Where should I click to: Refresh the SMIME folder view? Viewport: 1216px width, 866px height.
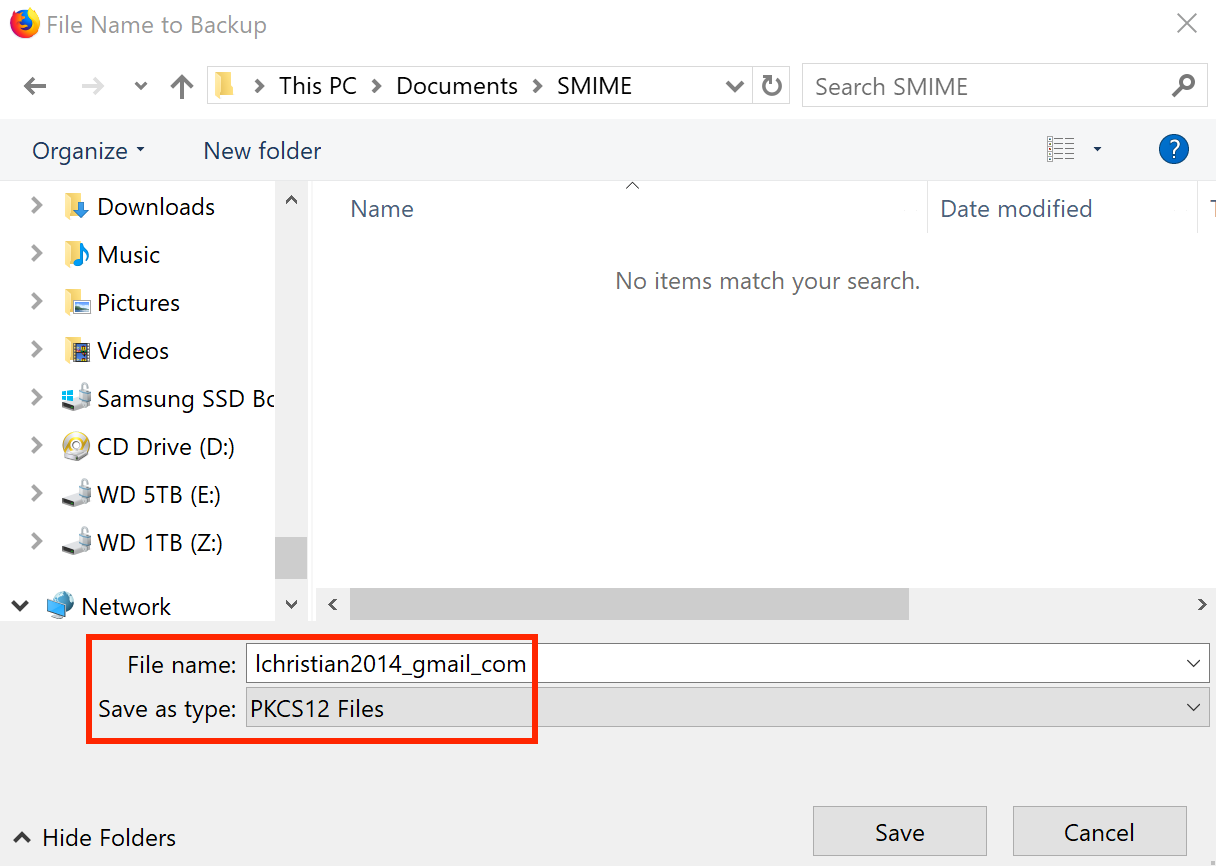point(770,86)
